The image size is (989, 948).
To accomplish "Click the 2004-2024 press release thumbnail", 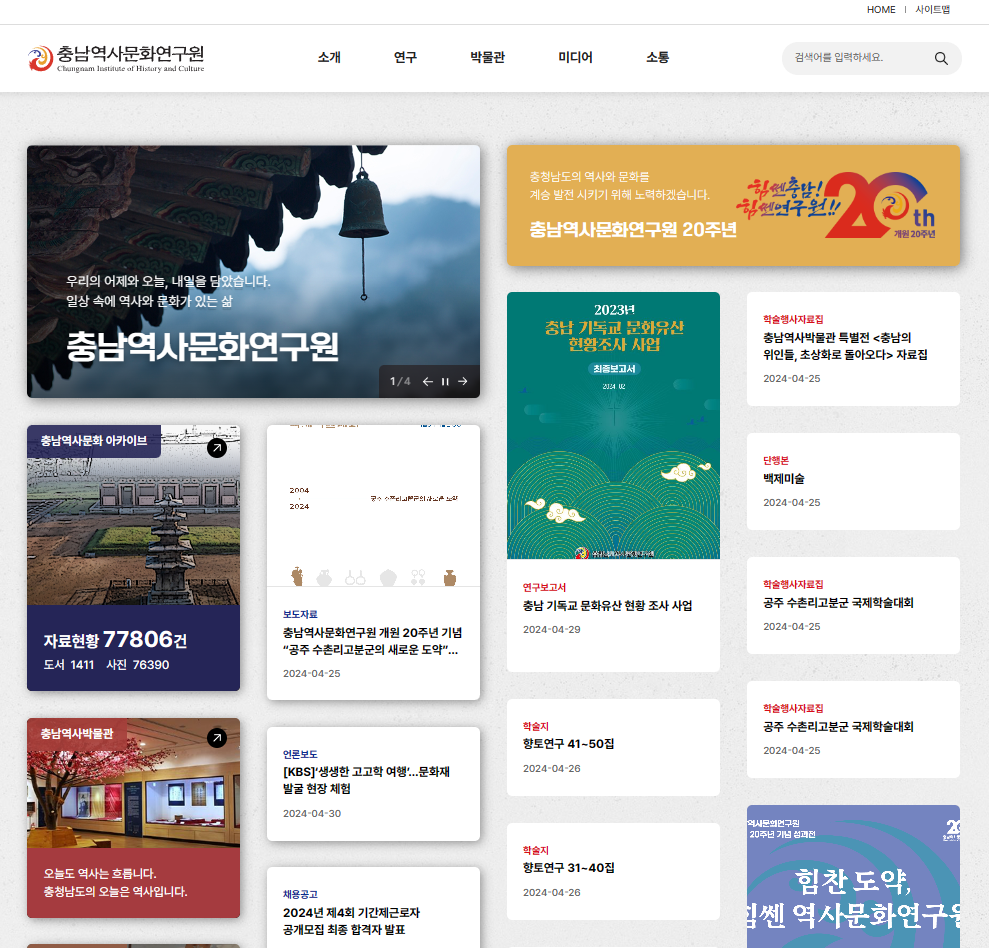I will point(373,506).
